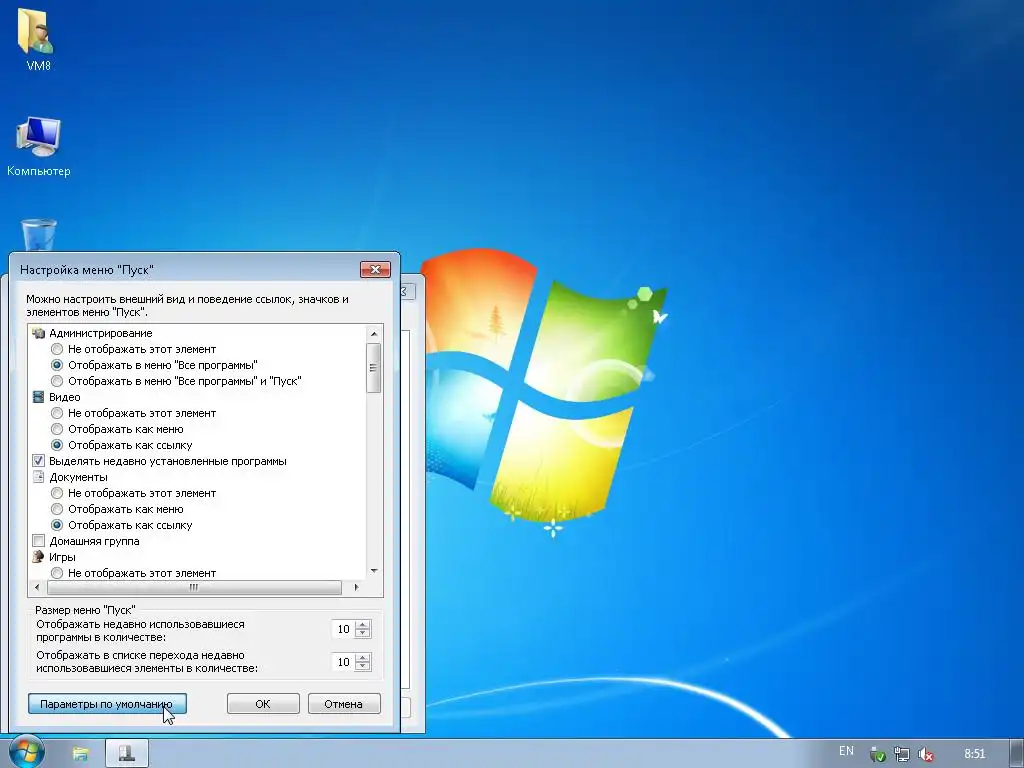Image resolution: width=1024 pixels, height=768 pixels.
Task: Open Windows Explorer from the taskbar
Action: coord(80,754)
